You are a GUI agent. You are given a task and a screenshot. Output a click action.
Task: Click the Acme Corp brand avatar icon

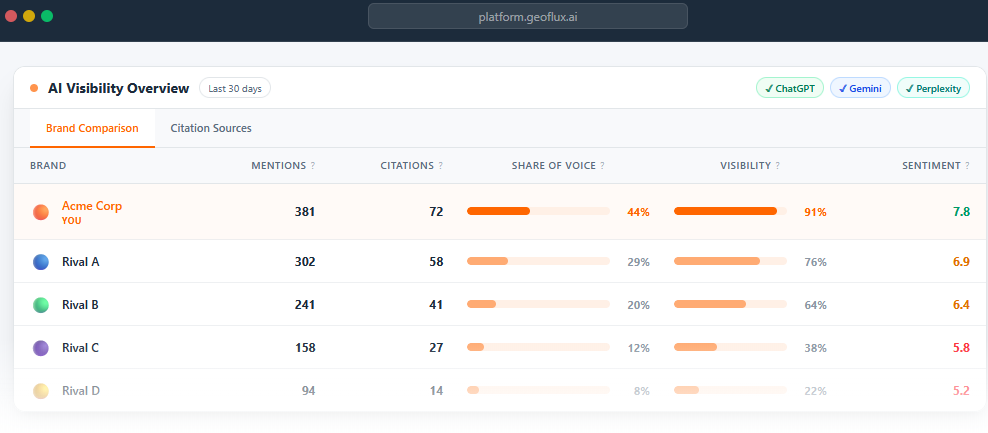(40, 212)
